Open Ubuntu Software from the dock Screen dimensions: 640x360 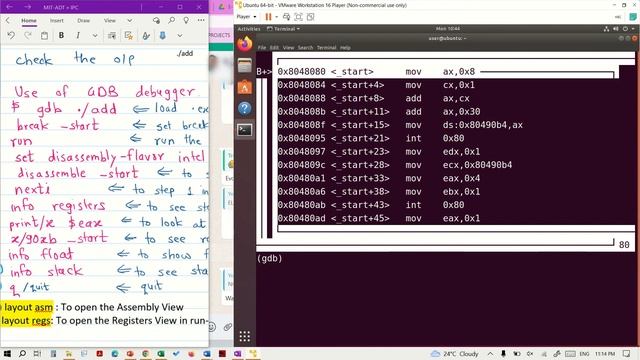(x=244, y=87)
